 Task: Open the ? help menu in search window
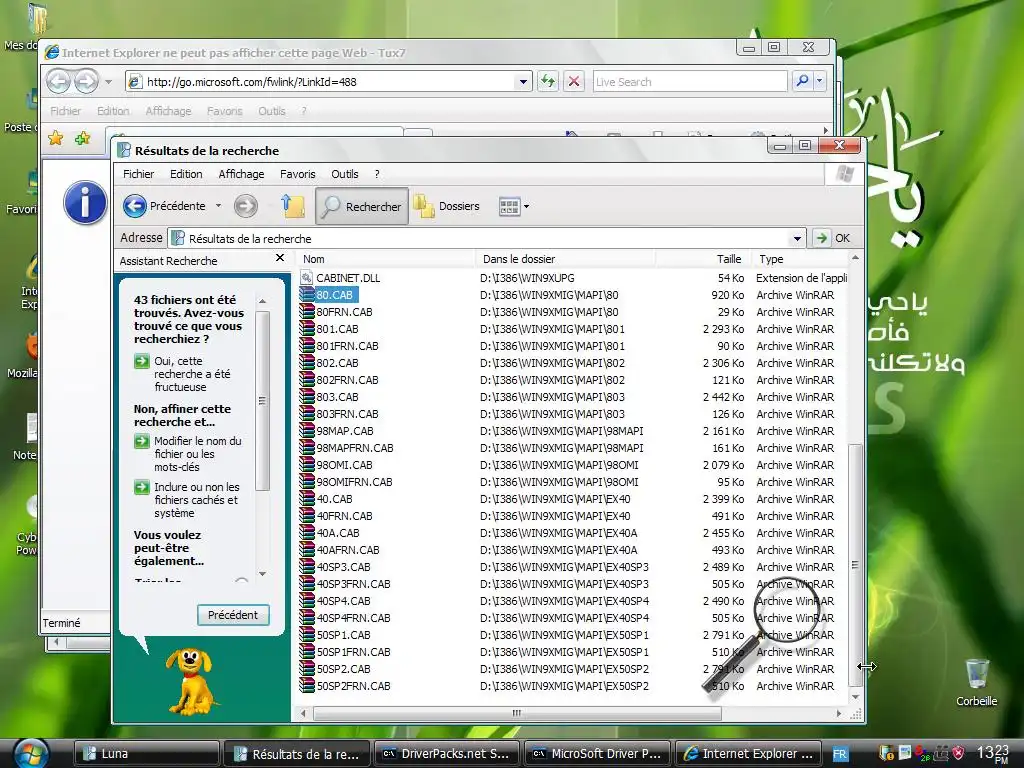tap(377, 174)
